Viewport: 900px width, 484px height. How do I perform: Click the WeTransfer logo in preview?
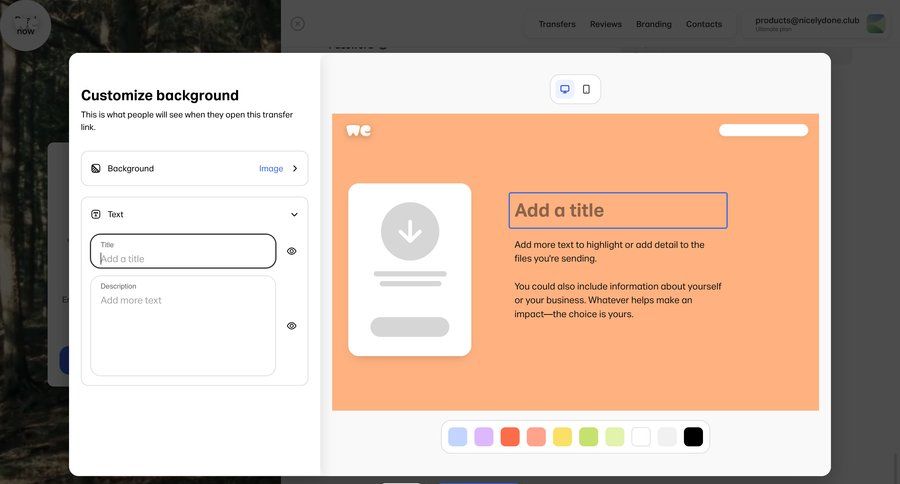[x=359, y=130]
